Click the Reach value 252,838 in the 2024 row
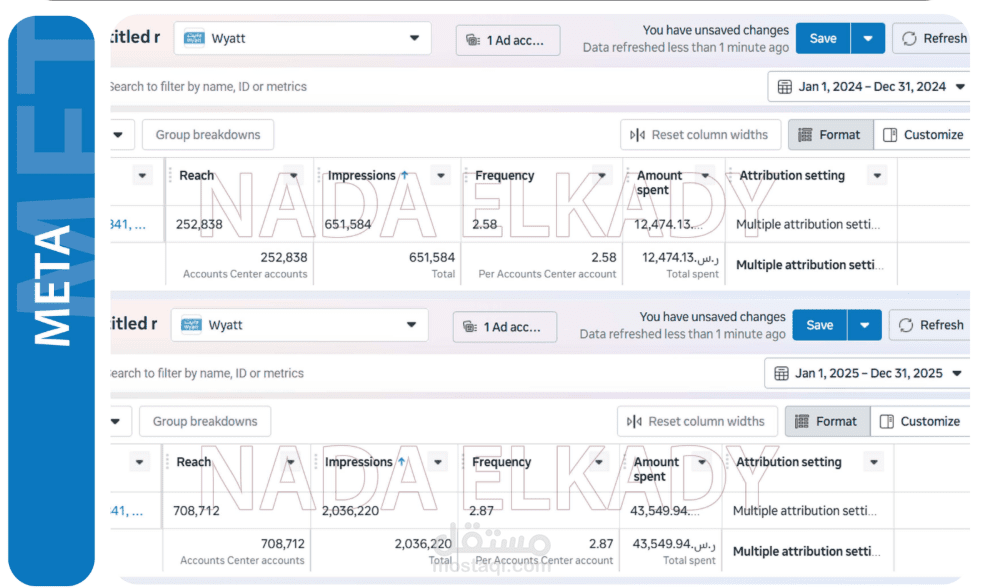The height and width of the screenshot is (588, 984). point(199,224)
